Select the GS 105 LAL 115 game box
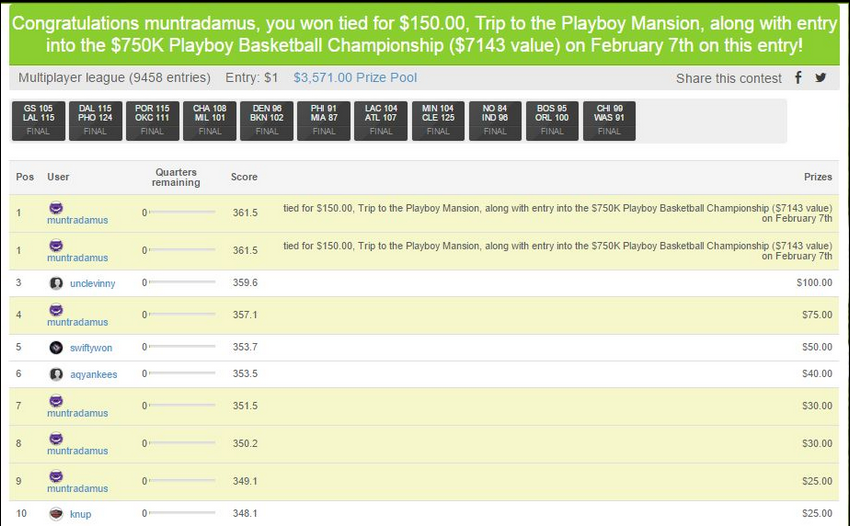 (x=38, y=120)
